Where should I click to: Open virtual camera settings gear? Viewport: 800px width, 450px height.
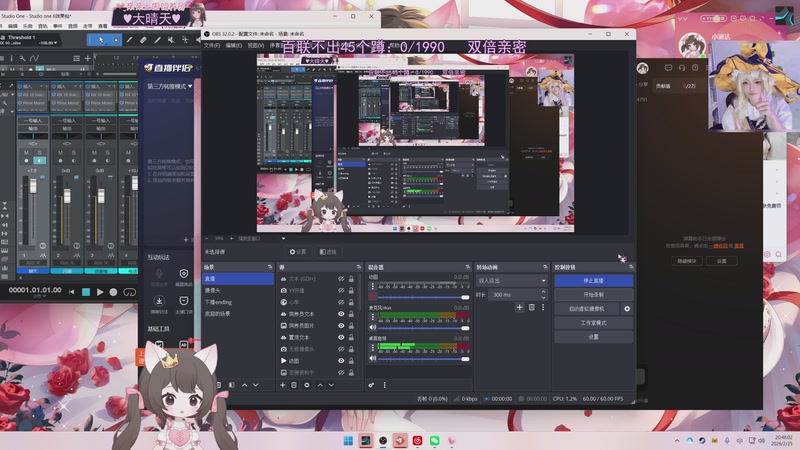click(x=627, y=309)
